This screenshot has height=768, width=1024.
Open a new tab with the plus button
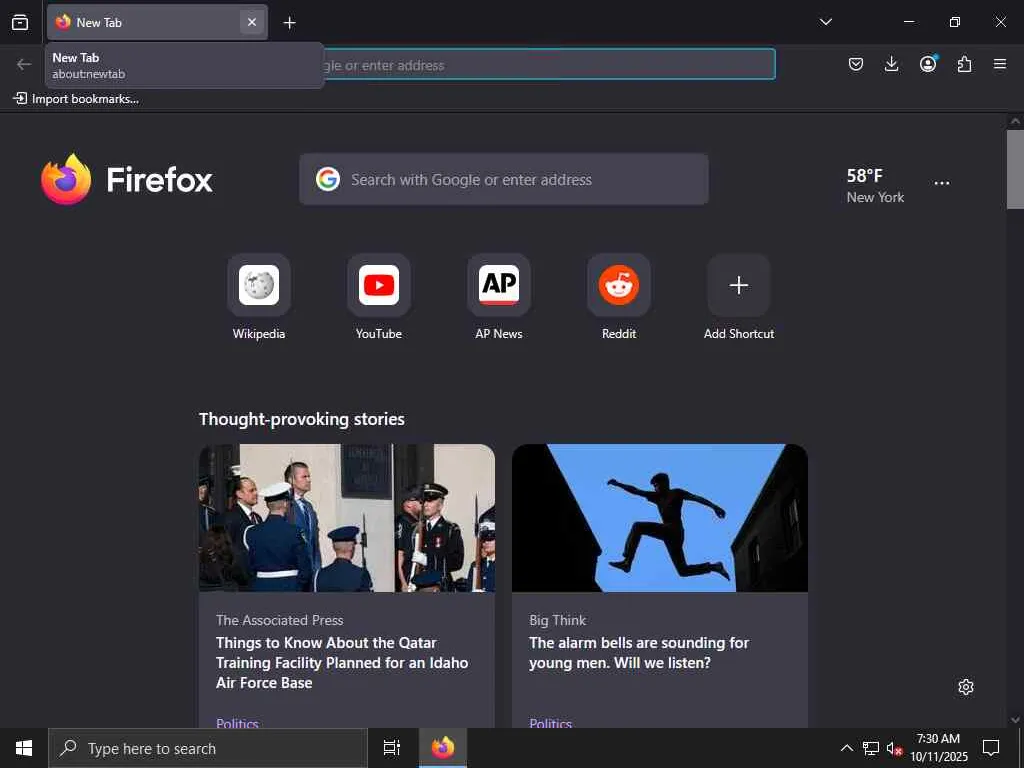pos(289,23)
